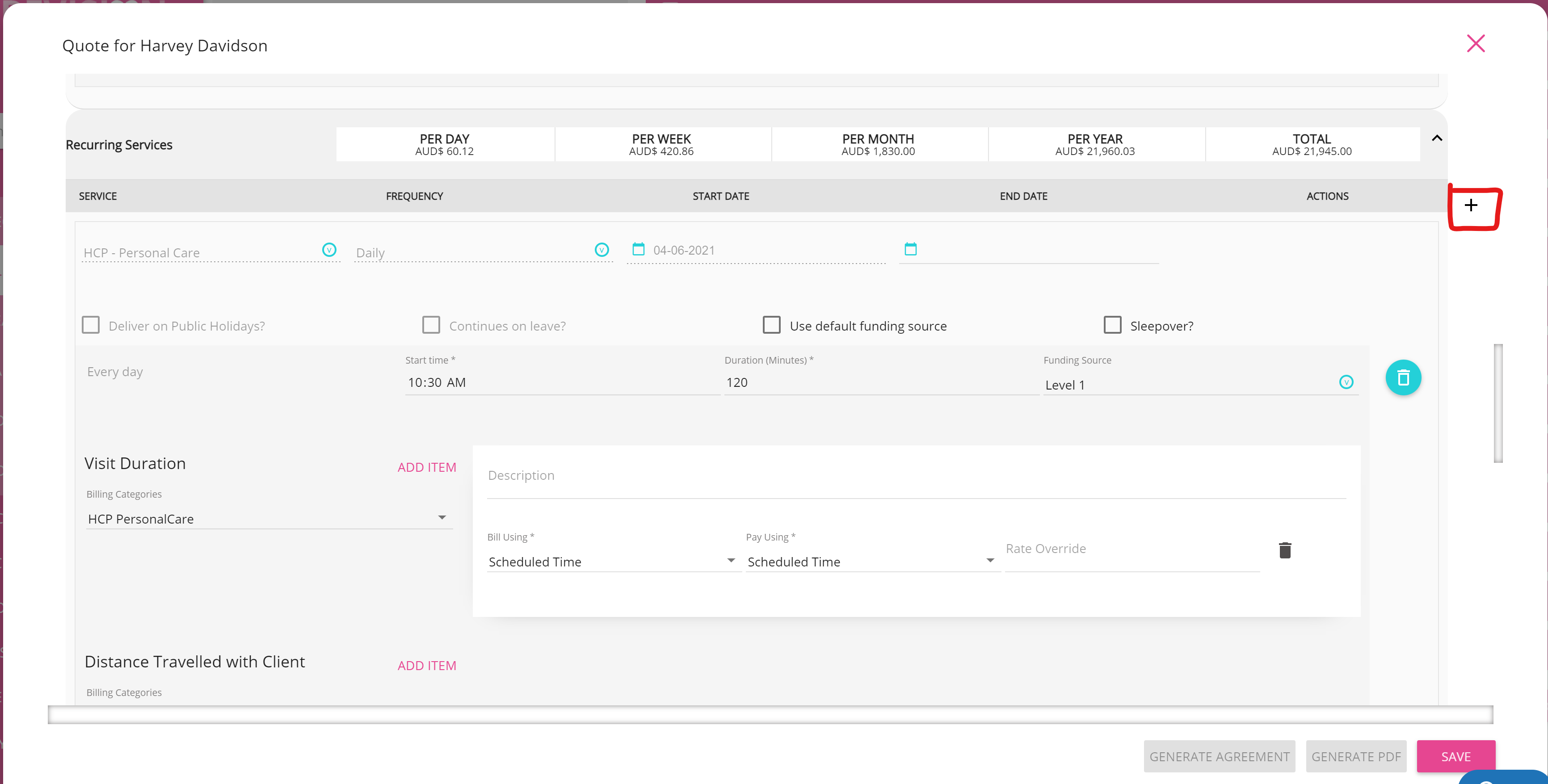
Task: Delete the schedule row with teal trash button
Action: pyautogui.click(x=1403, y=378)
